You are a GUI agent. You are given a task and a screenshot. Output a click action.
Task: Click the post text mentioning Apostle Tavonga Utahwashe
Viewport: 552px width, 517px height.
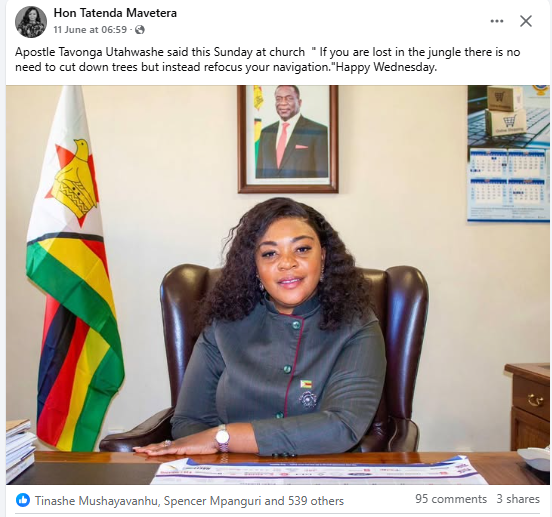tap(268, 59)
